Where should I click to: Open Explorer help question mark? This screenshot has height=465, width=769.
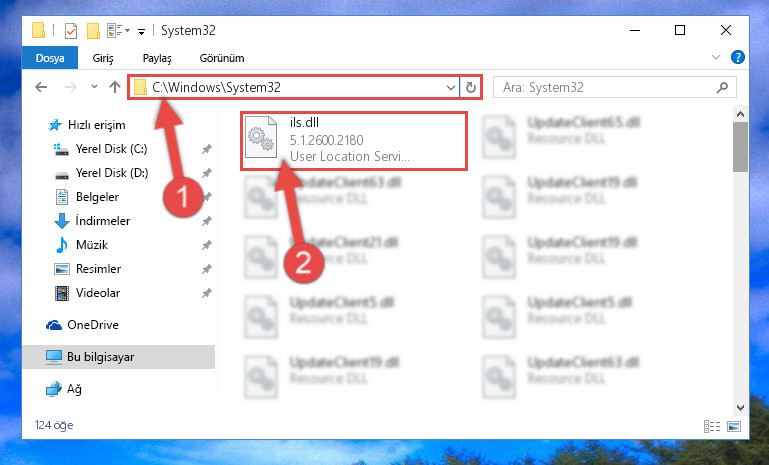[738, 57]
